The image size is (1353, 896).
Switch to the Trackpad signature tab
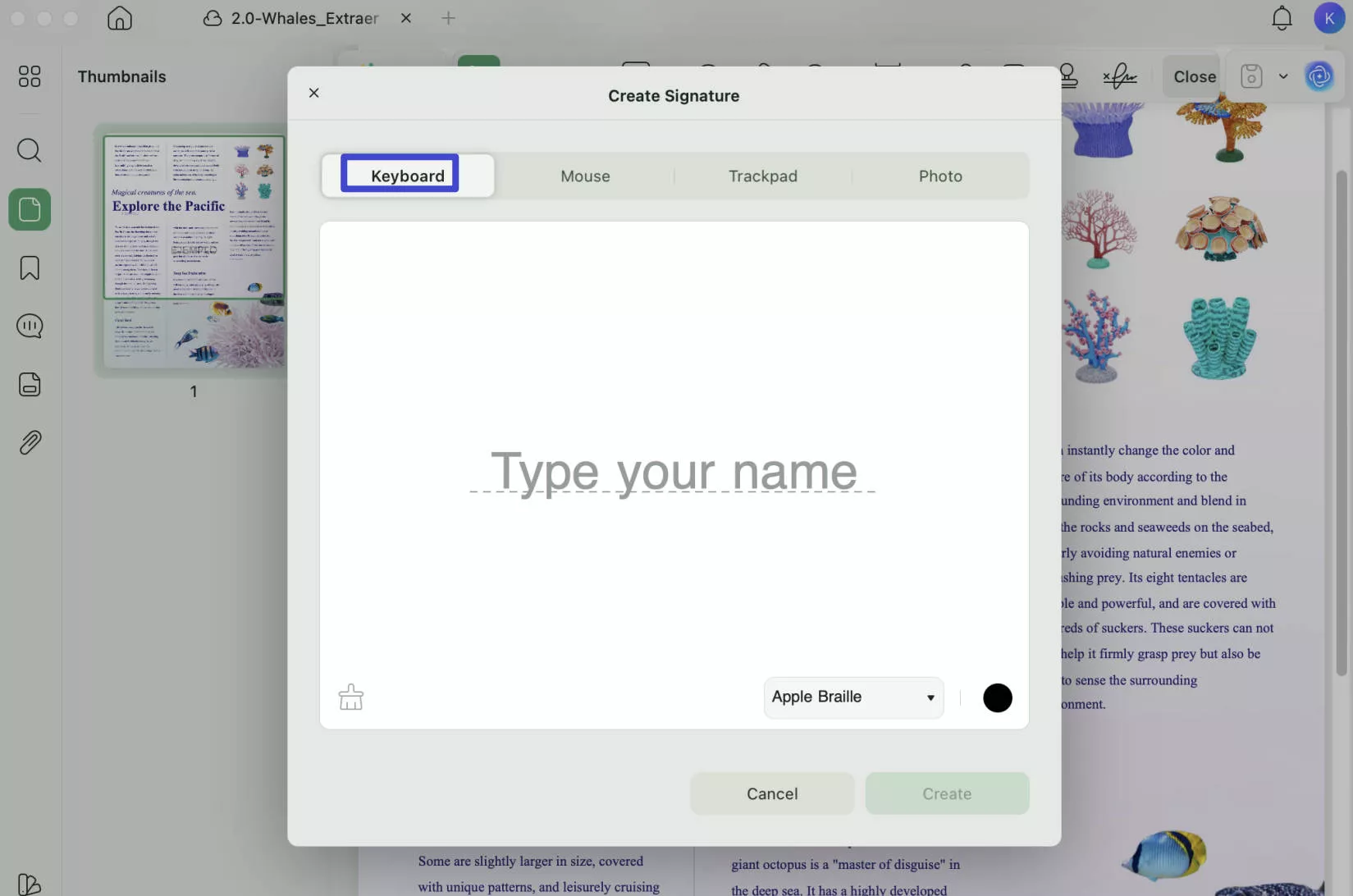[763, 176]
